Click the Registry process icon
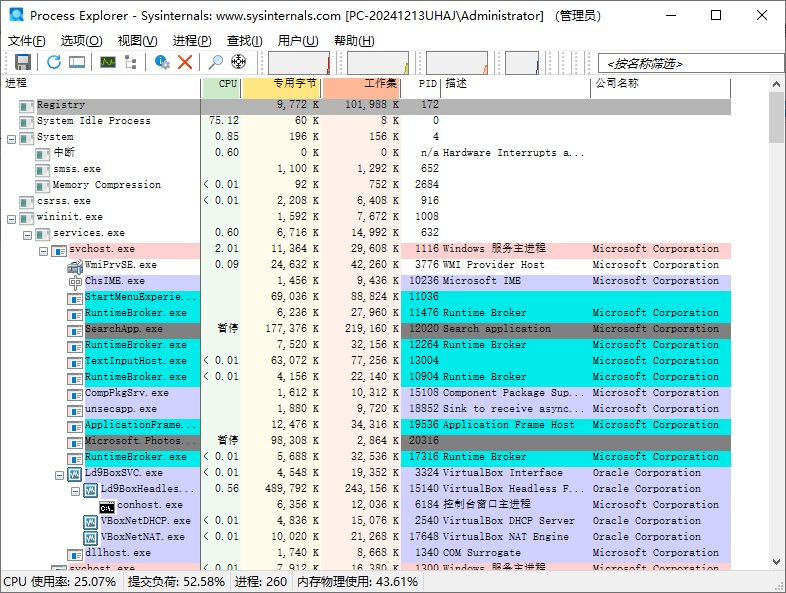Viewport: 786px width, 593px height. 27,106
